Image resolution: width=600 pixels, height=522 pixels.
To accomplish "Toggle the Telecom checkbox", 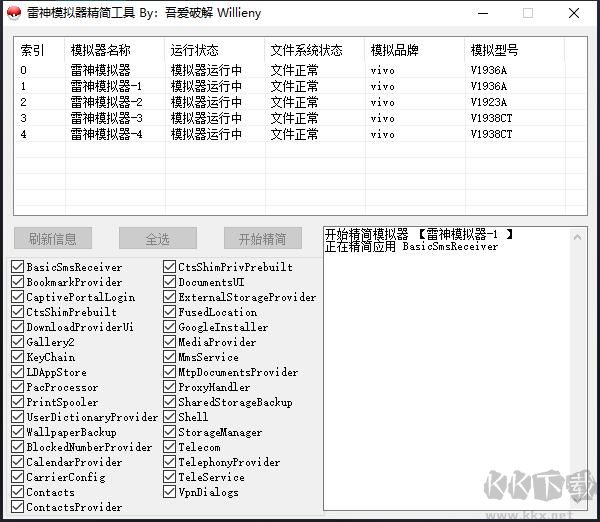I will [169, 447].
